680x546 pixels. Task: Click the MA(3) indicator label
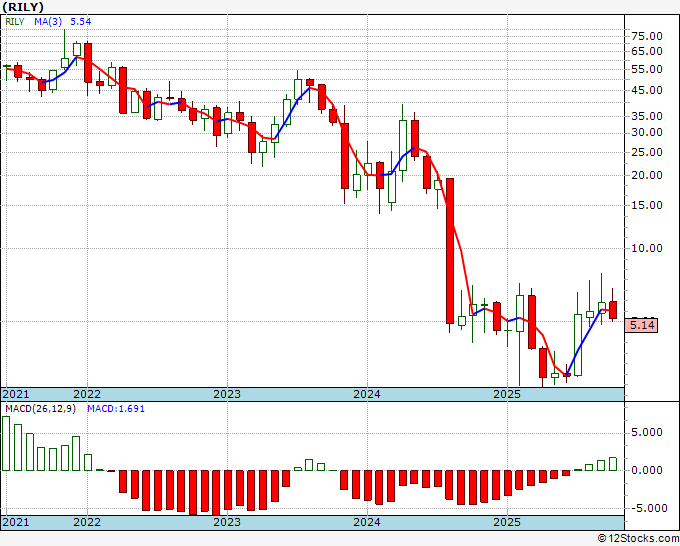(x=48, y=22)
